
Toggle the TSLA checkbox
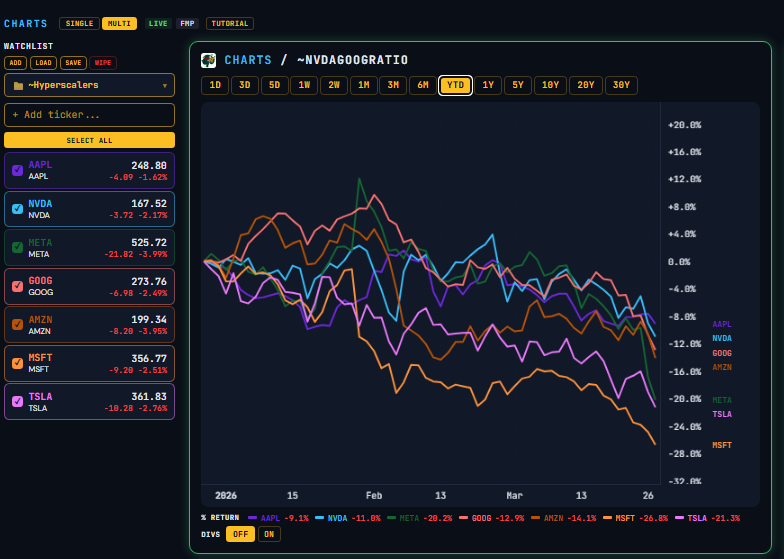click(x=18, y=402)
